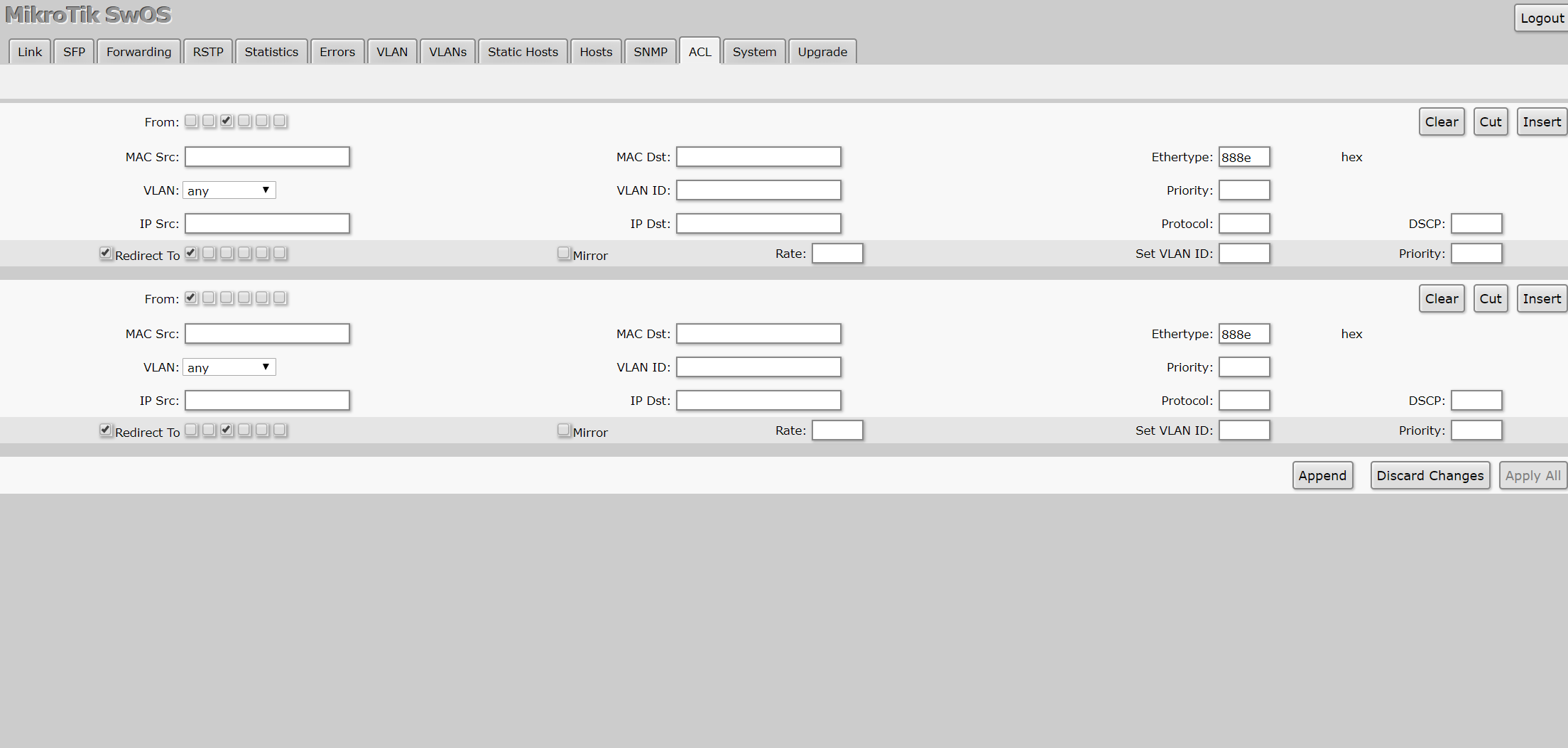Open the Hosts tab
This screenshot has width=1568, height=748.
(596, 52)
